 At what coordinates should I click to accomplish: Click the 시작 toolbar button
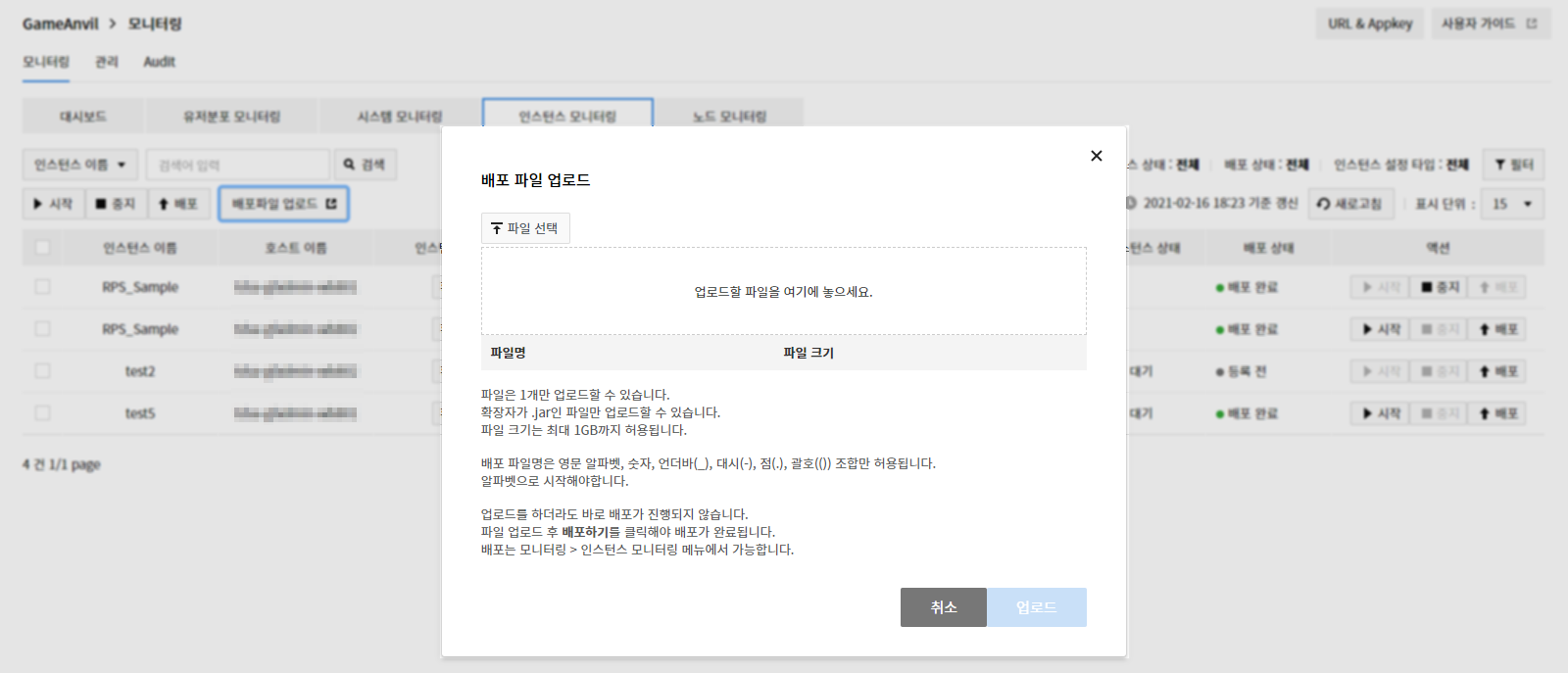coord(53,204)
